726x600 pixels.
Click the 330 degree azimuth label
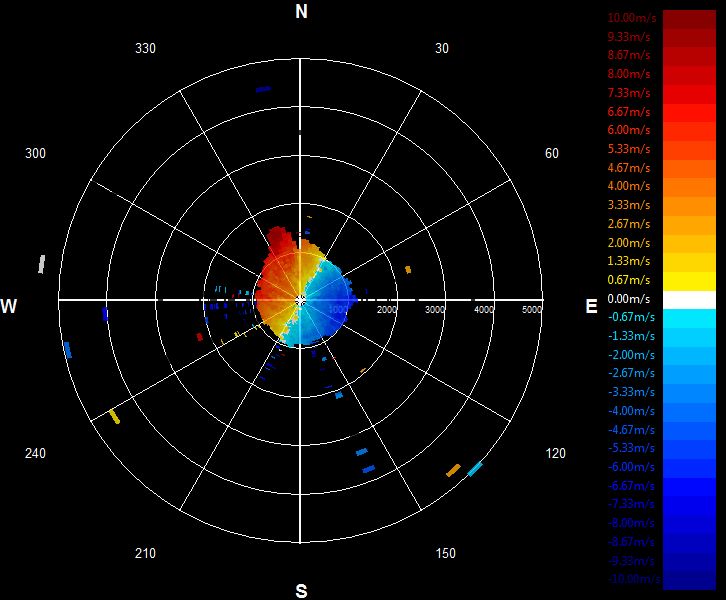pos(145,48)
